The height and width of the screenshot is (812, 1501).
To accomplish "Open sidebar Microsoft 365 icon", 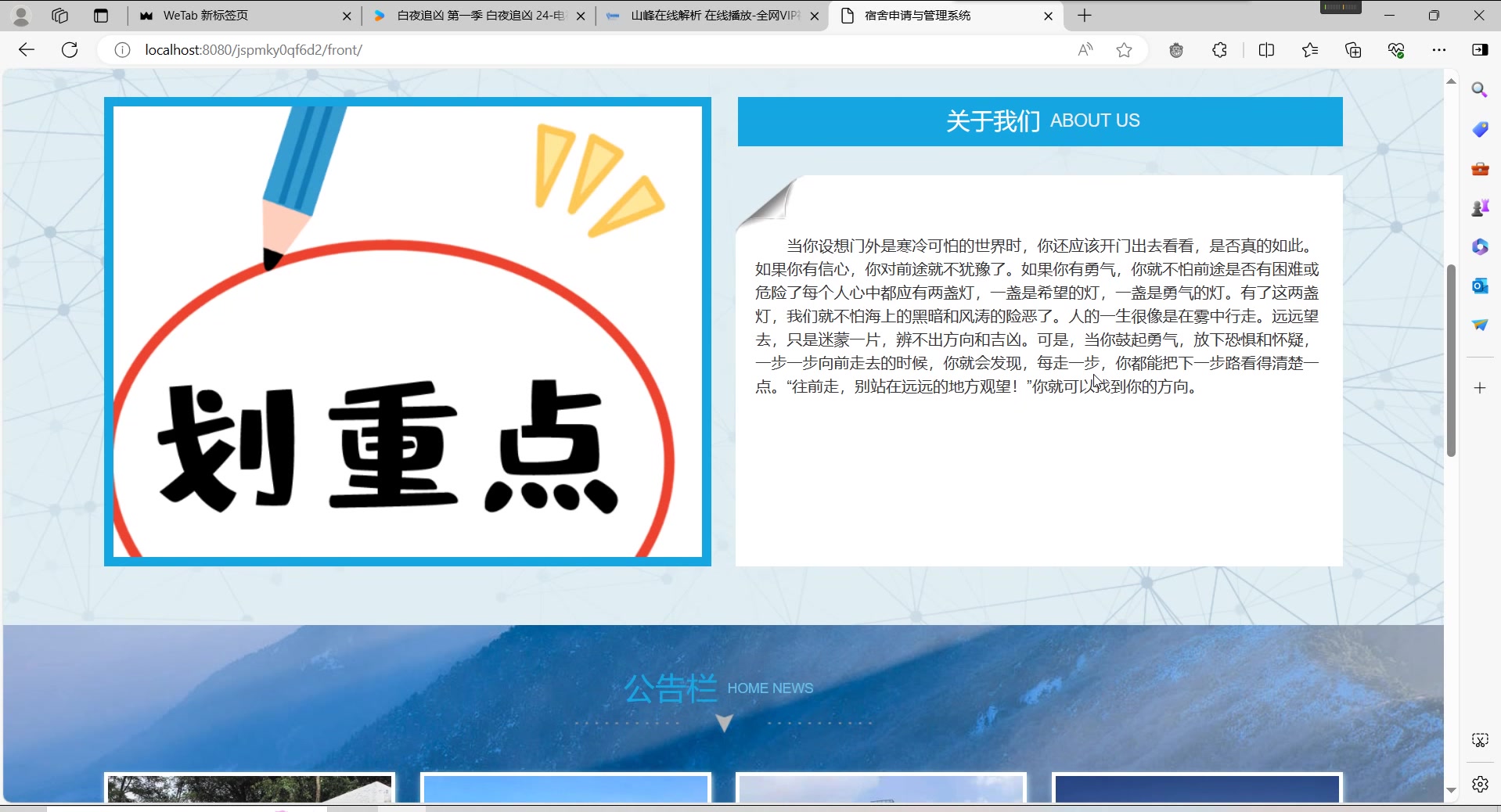I will point(1479,246).
